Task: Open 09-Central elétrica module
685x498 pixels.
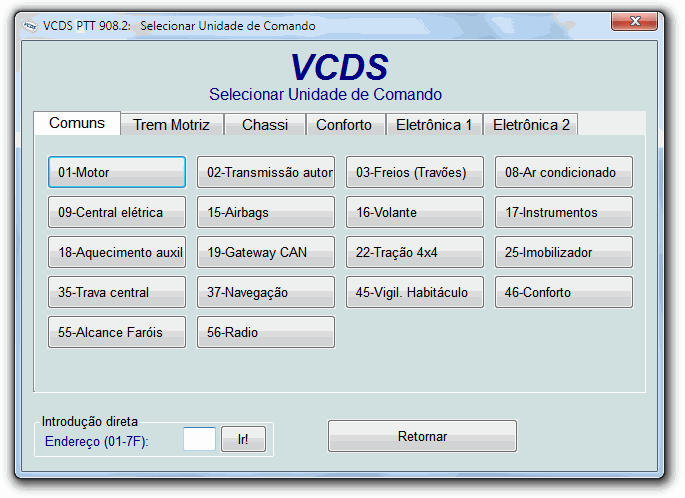Action: [x=117, y=212]
